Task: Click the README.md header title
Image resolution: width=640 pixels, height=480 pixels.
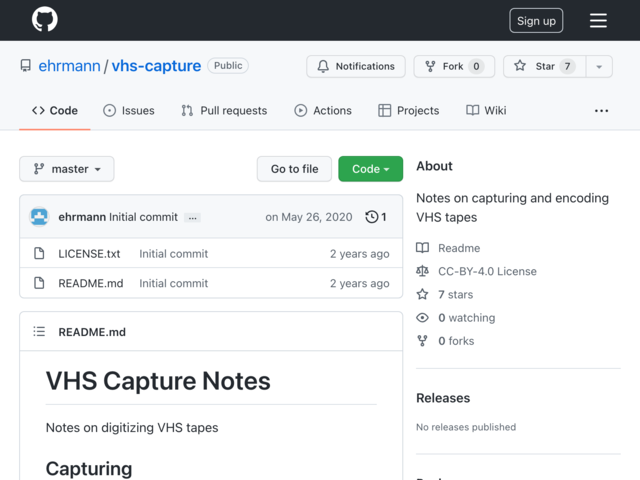Action: (x=92, y=332)
